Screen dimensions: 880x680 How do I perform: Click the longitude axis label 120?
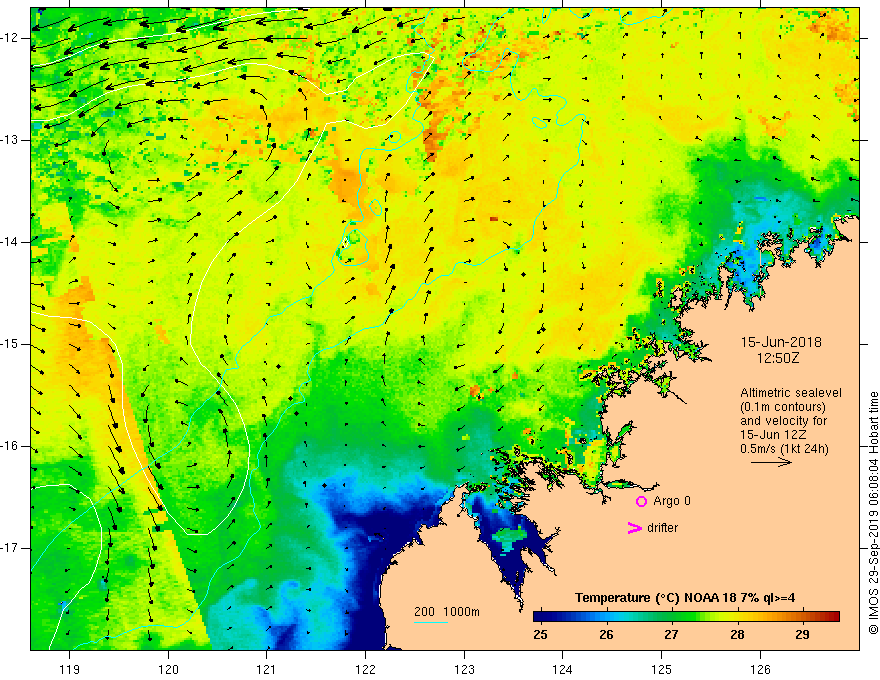click(x=168, y=669)
